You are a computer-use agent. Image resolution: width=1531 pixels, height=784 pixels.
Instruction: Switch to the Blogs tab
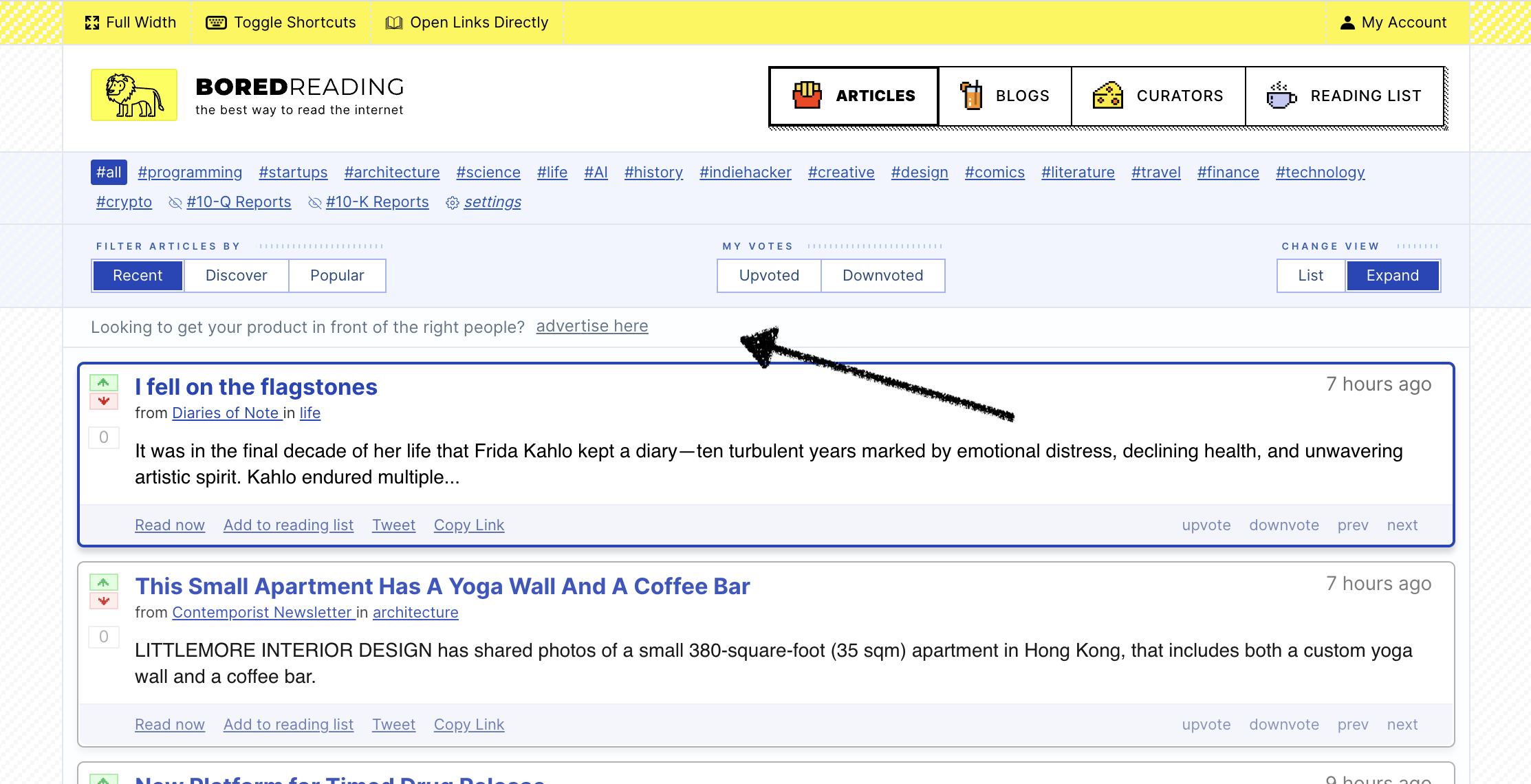(x=1005, y=96)
